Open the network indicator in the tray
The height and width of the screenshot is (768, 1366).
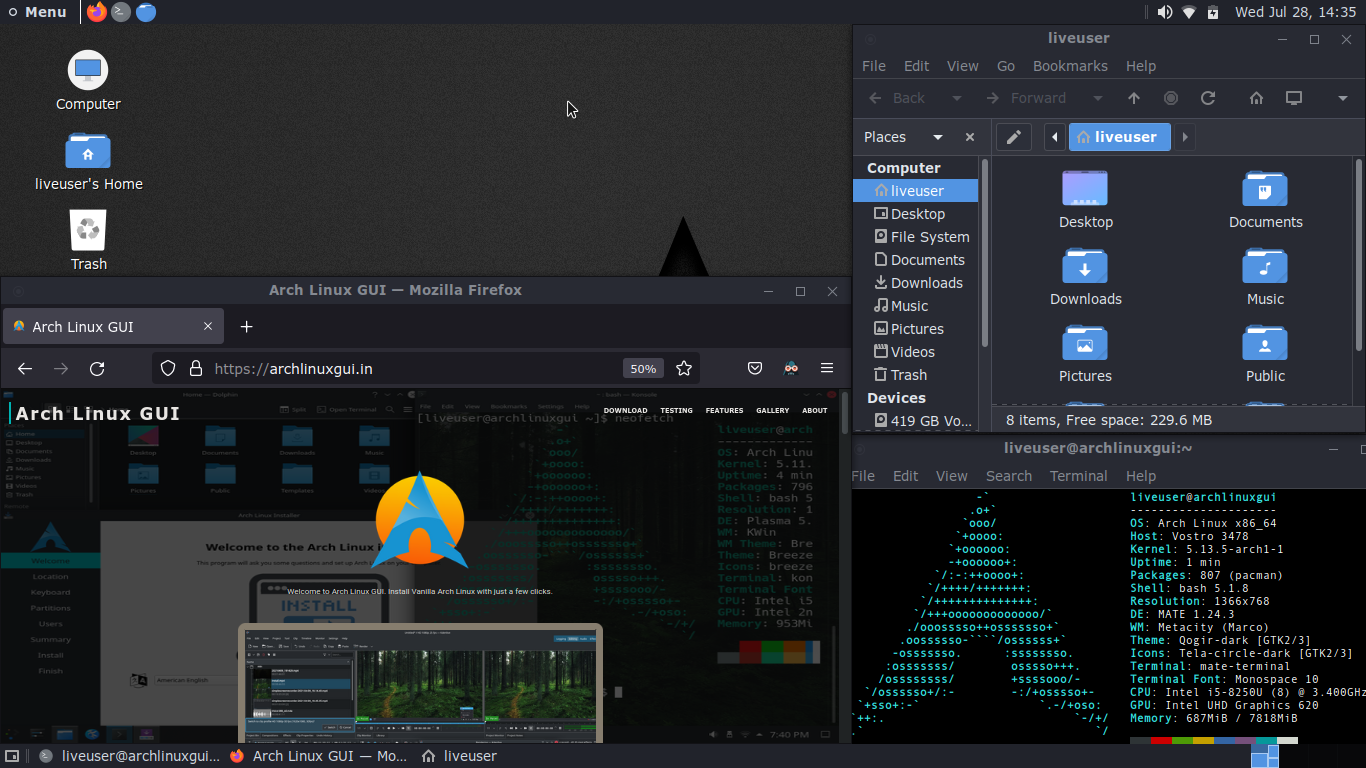[1189, 12]
